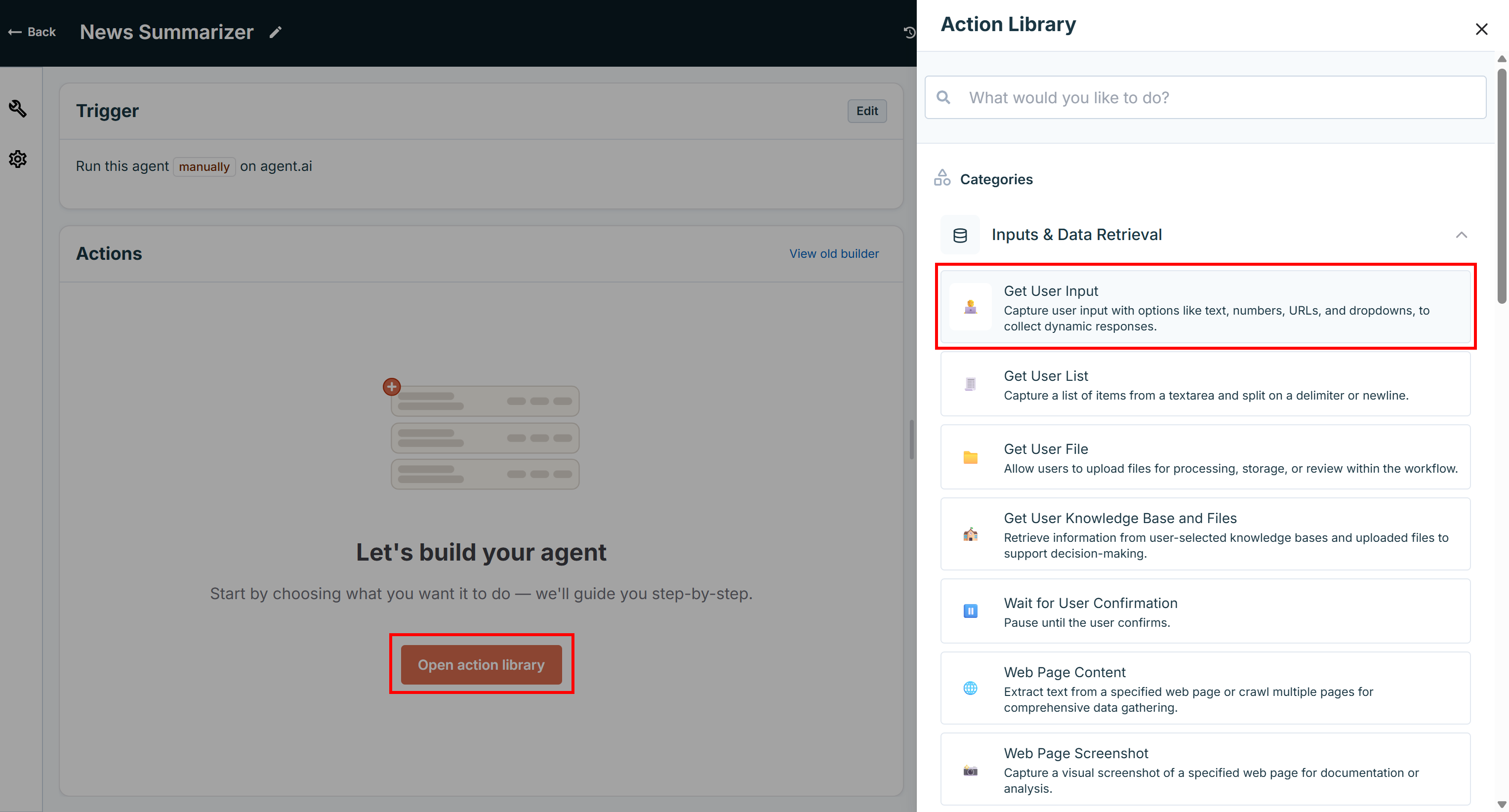The height and width of the screenshot is (812, 1509).
Task: Open the 'manually' trigger selector
Action: click(x=204, y=166)
